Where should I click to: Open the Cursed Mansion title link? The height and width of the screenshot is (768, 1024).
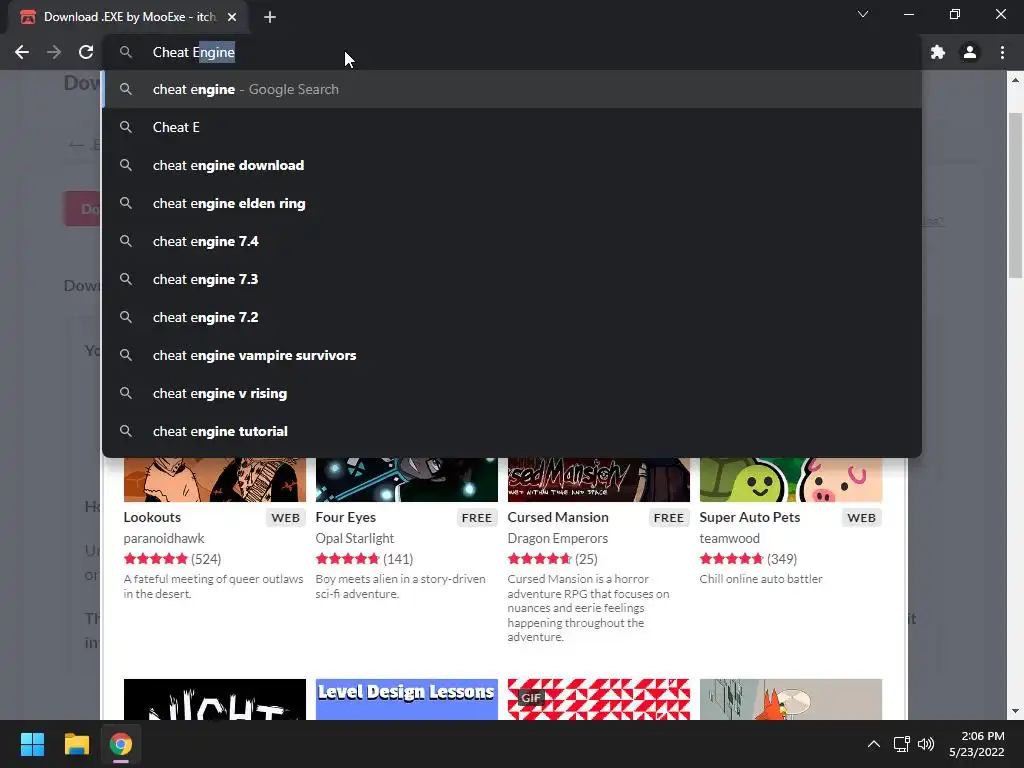(558, 517)
